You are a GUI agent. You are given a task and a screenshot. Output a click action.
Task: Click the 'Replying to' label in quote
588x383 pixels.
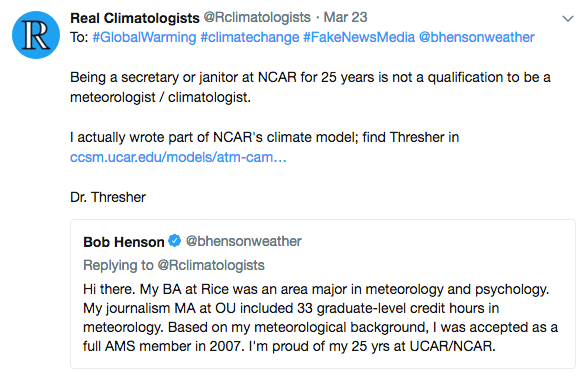[x=118, y=265]
